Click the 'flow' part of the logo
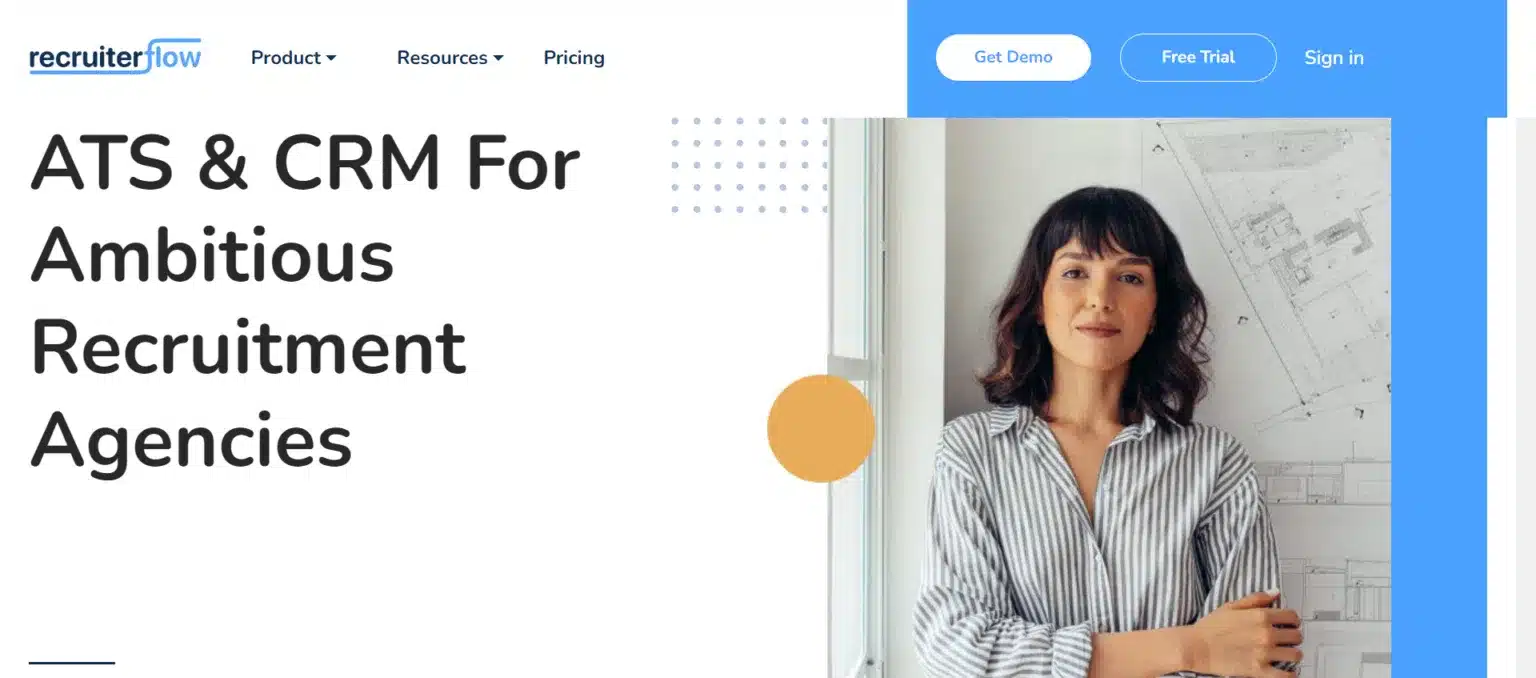The height and width of the screenshot is (678, 1536). point(173,56)
